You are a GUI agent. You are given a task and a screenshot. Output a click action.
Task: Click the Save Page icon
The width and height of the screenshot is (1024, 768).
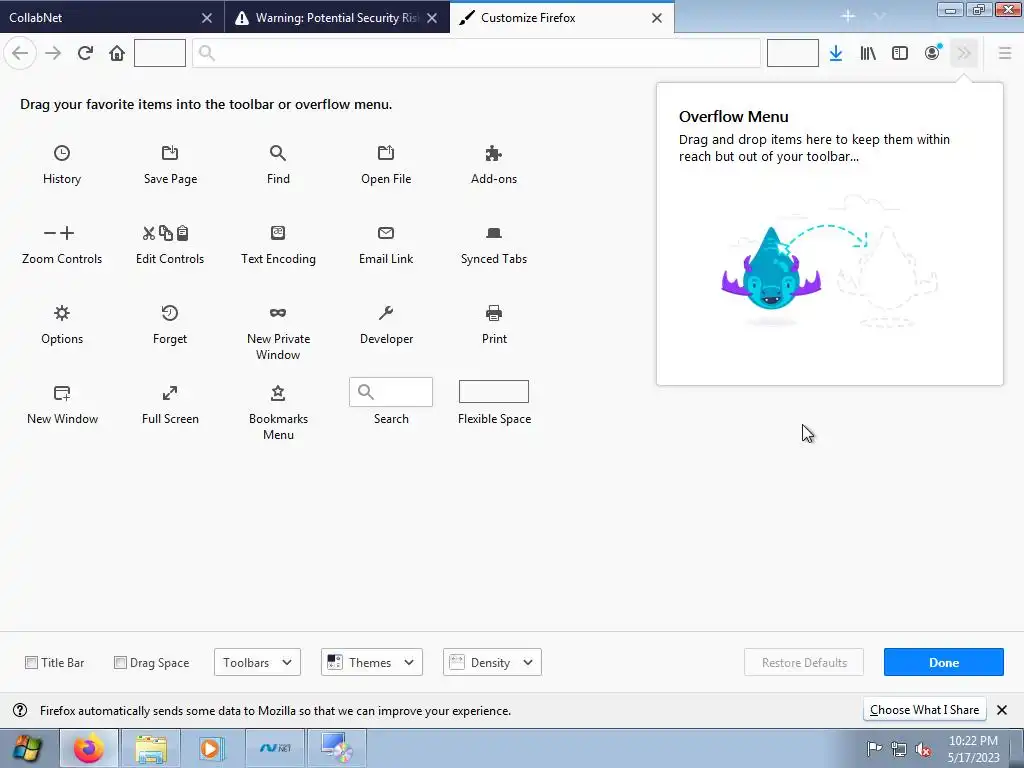[x=170, y=153]
